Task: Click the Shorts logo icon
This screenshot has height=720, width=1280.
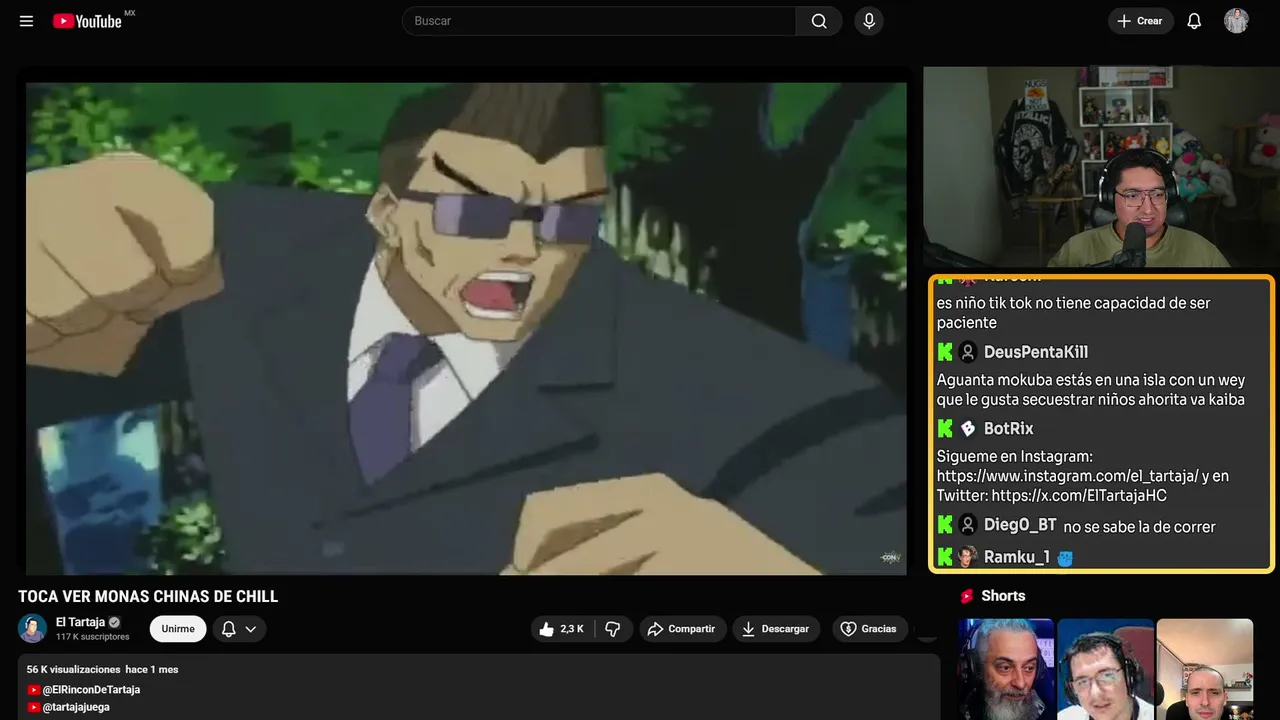Action: tap(967, 596)
